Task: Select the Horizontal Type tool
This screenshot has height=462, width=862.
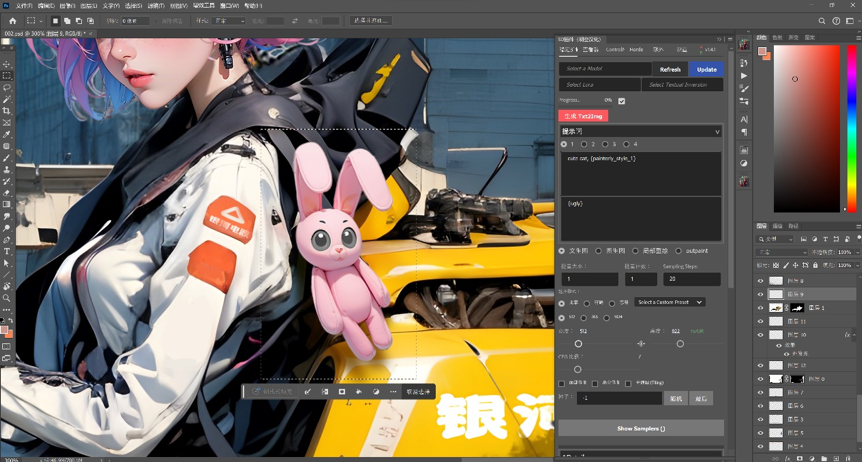Action: (7, 251)
